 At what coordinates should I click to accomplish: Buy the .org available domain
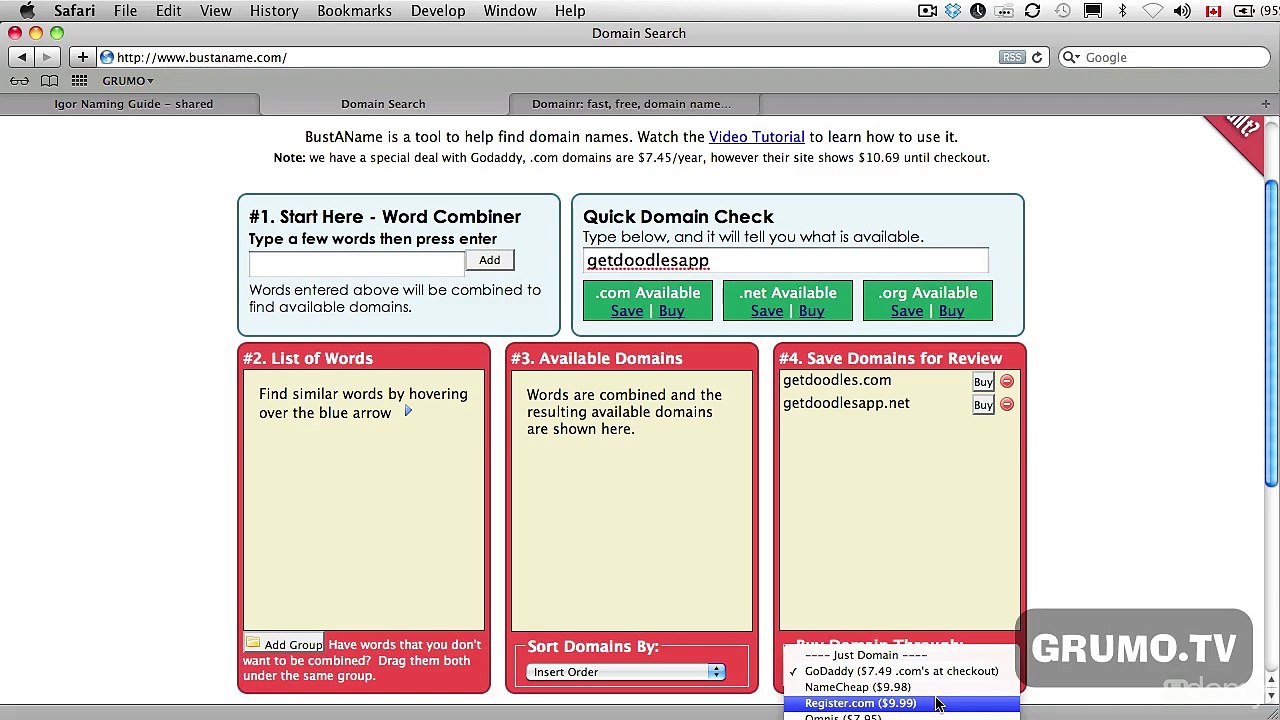click(x=951, y=311)
